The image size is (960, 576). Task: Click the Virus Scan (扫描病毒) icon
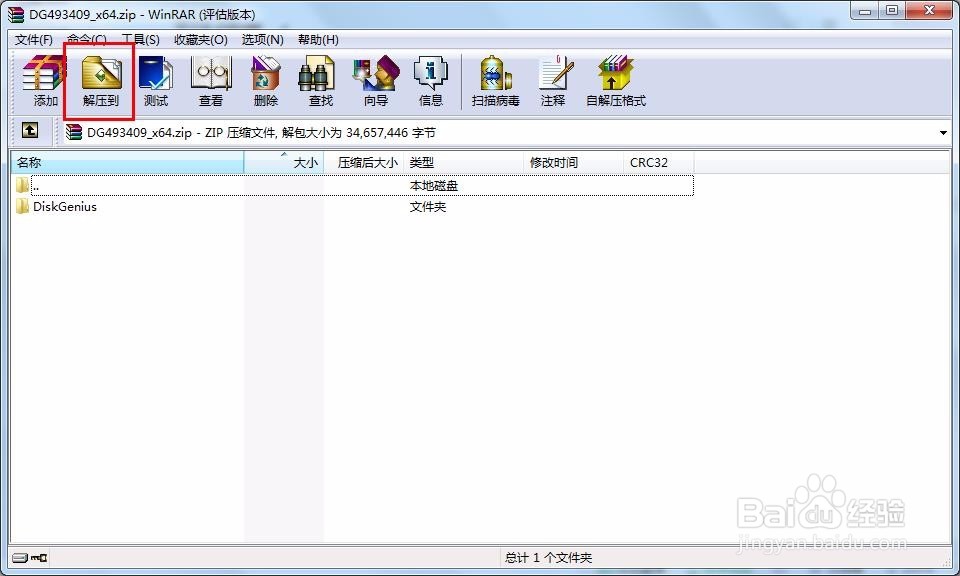pyautogui.click(x=495, y=81)
